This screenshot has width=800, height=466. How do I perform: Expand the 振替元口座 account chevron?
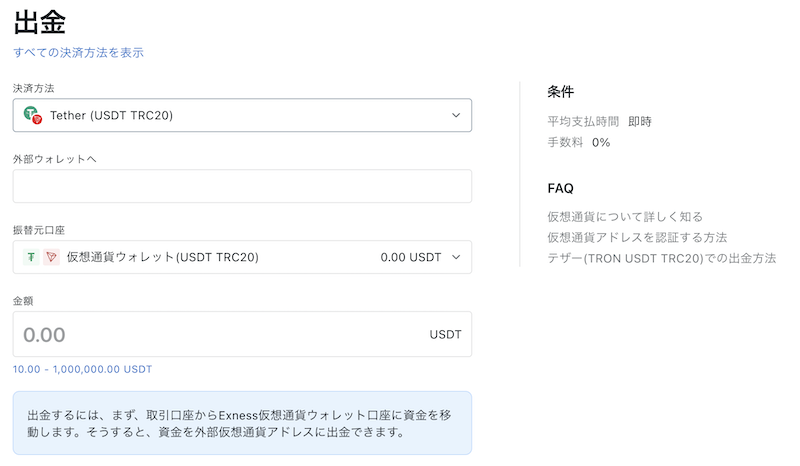tap(456, 257)
